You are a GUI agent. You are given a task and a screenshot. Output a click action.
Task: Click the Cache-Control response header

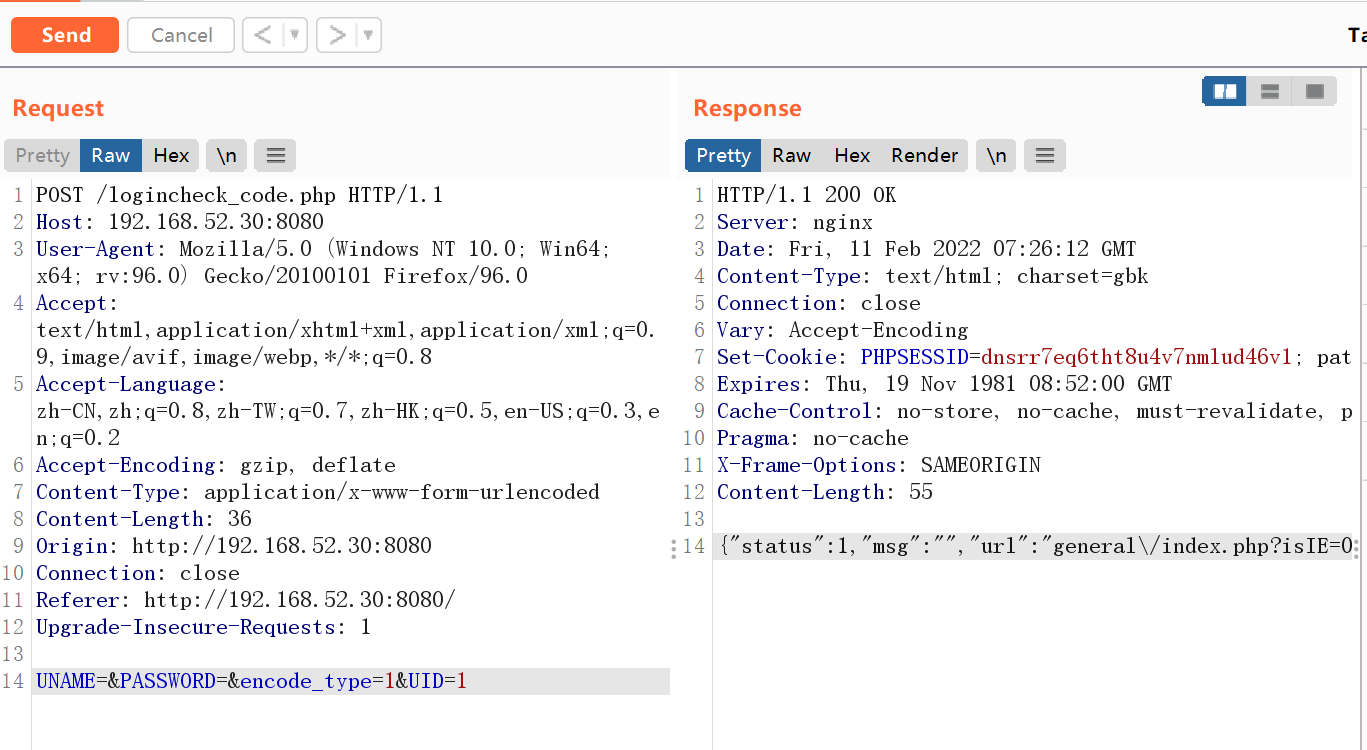(x=1035, y=411)
